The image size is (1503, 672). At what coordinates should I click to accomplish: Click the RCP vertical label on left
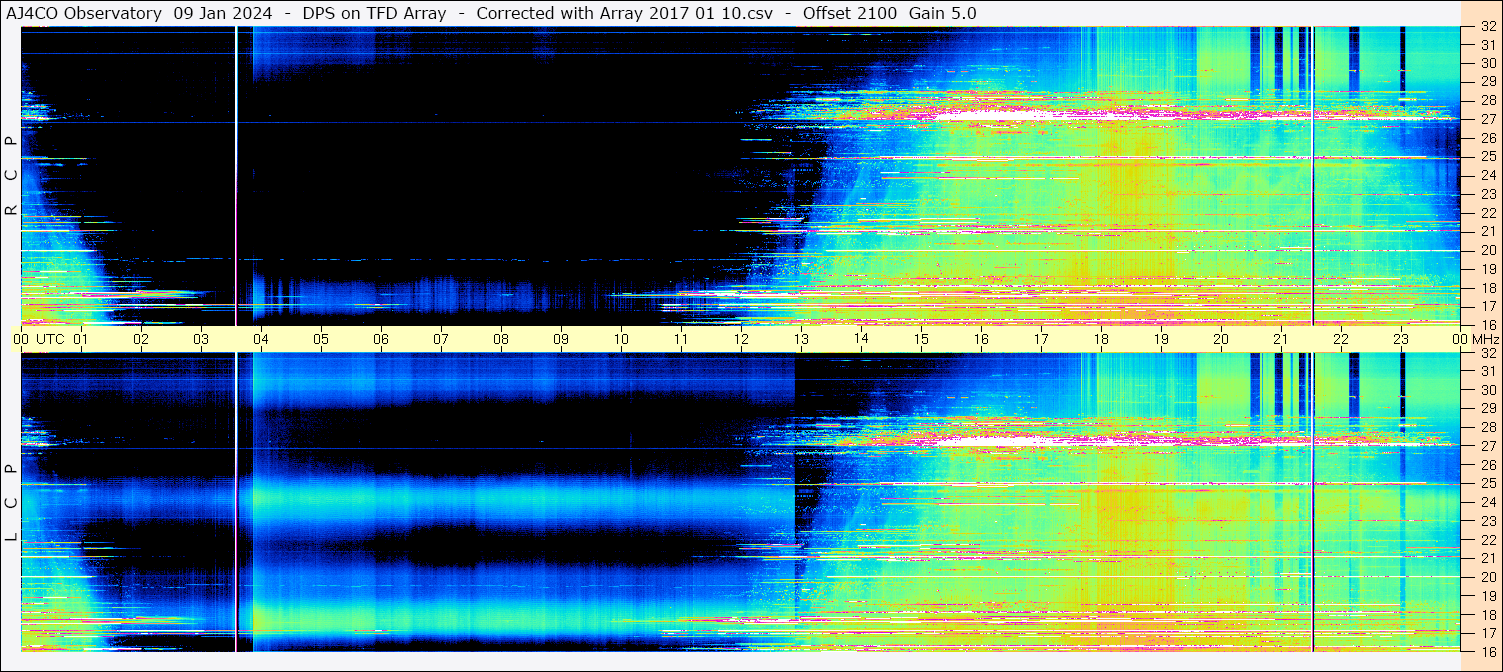point(11,175)
